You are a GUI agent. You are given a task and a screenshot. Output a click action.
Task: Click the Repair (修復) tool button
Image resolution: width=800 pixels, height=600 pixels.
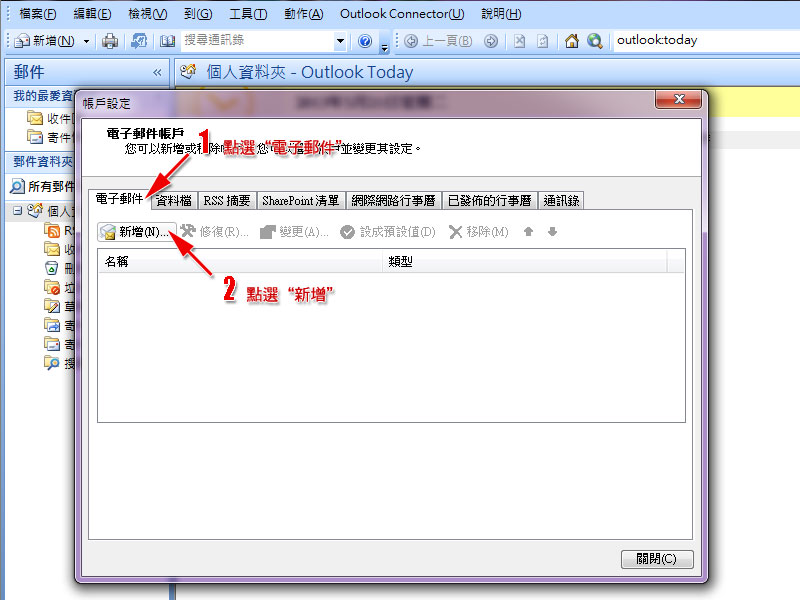(x=214, y=232)
